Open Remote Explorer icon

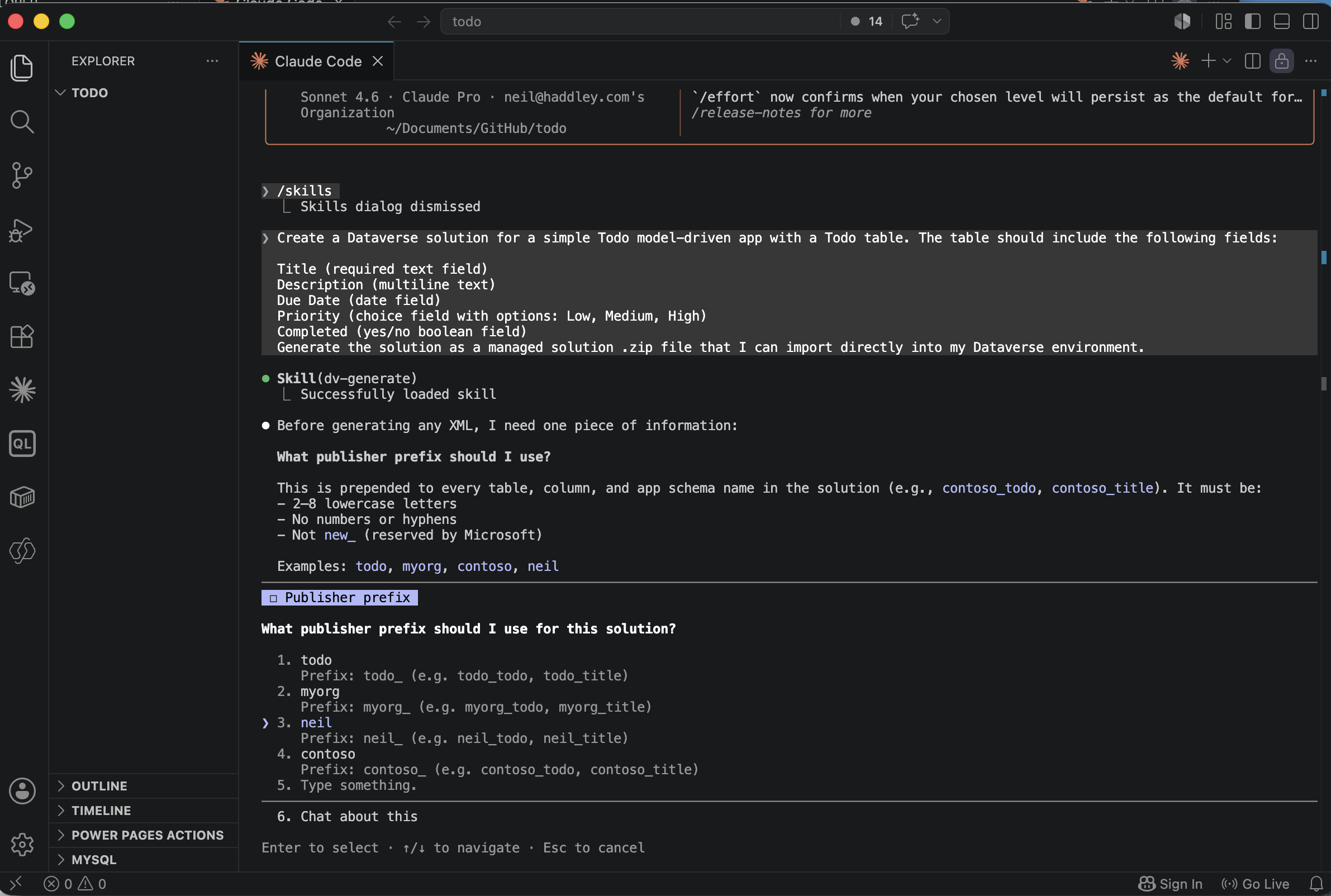coord(22,283)
